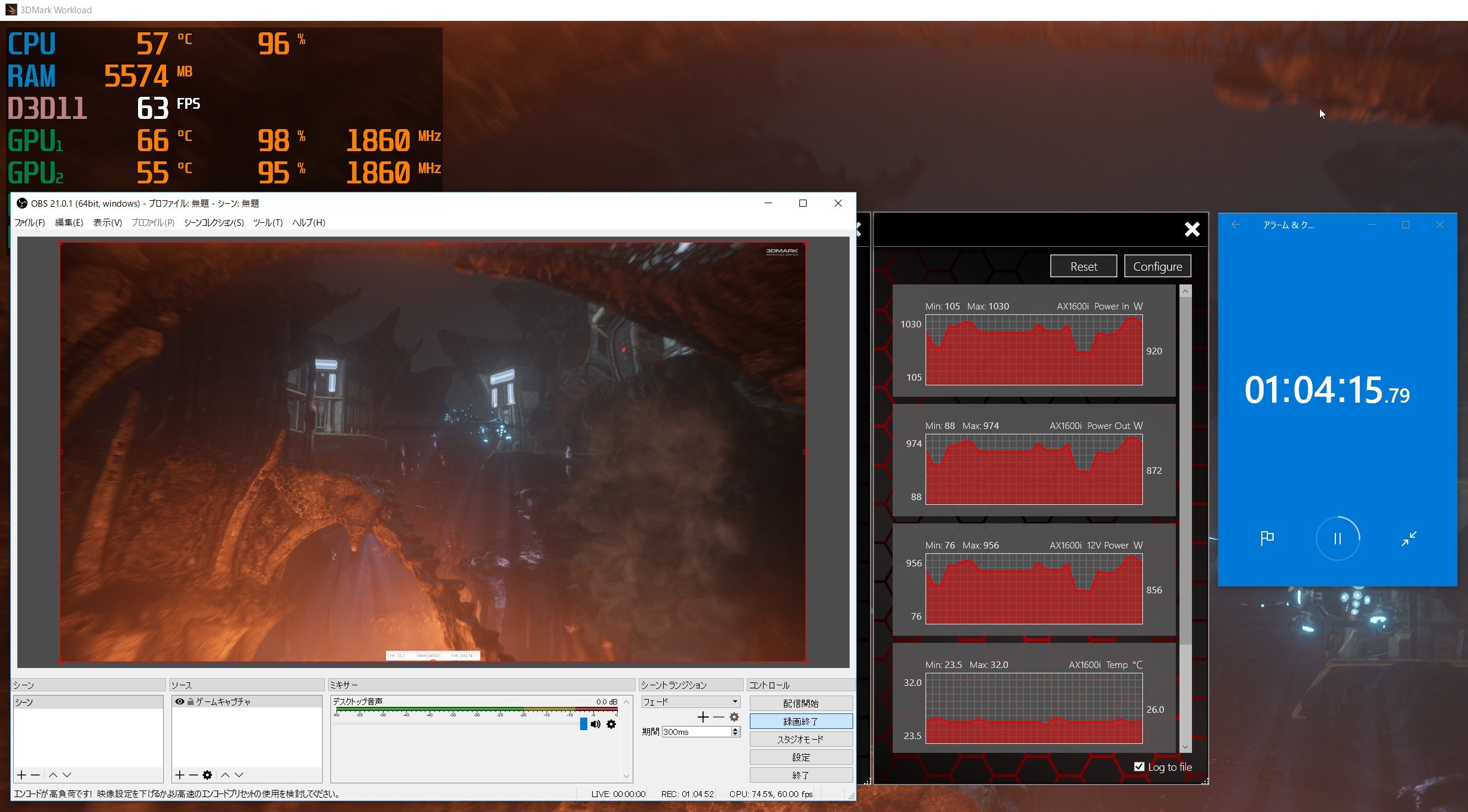Click スタジオモード studio mode button
This screenshot has height=812, width=1468.
(x=801, y=739)
